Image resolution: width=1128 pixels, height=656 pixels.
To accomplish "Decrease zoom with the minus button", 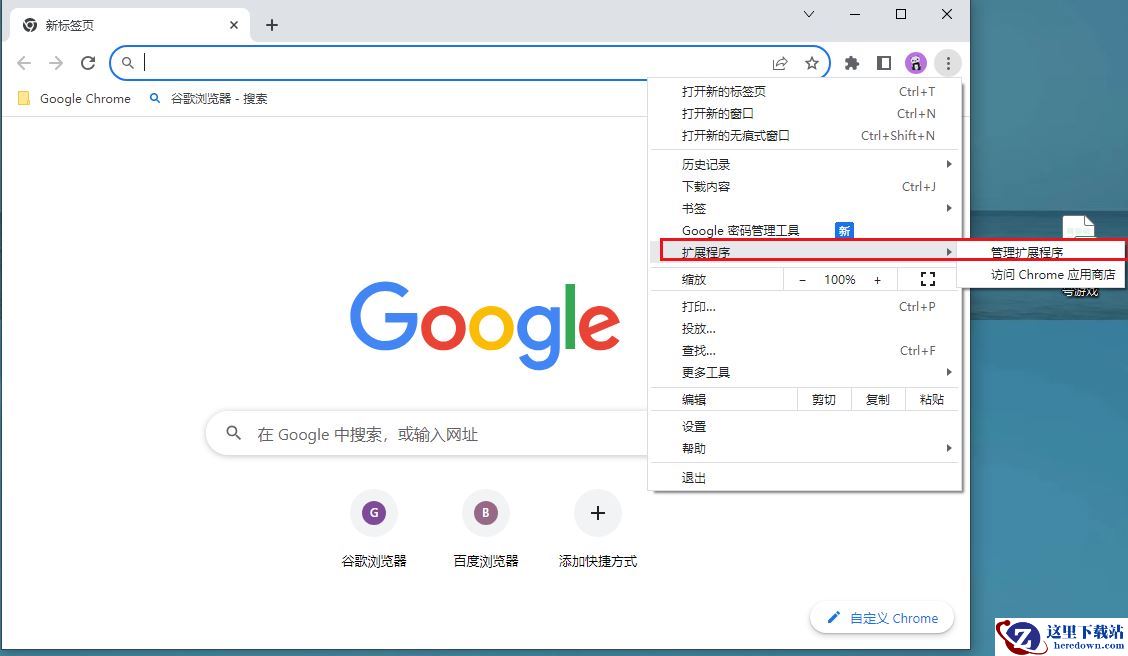I will [802, 280].
